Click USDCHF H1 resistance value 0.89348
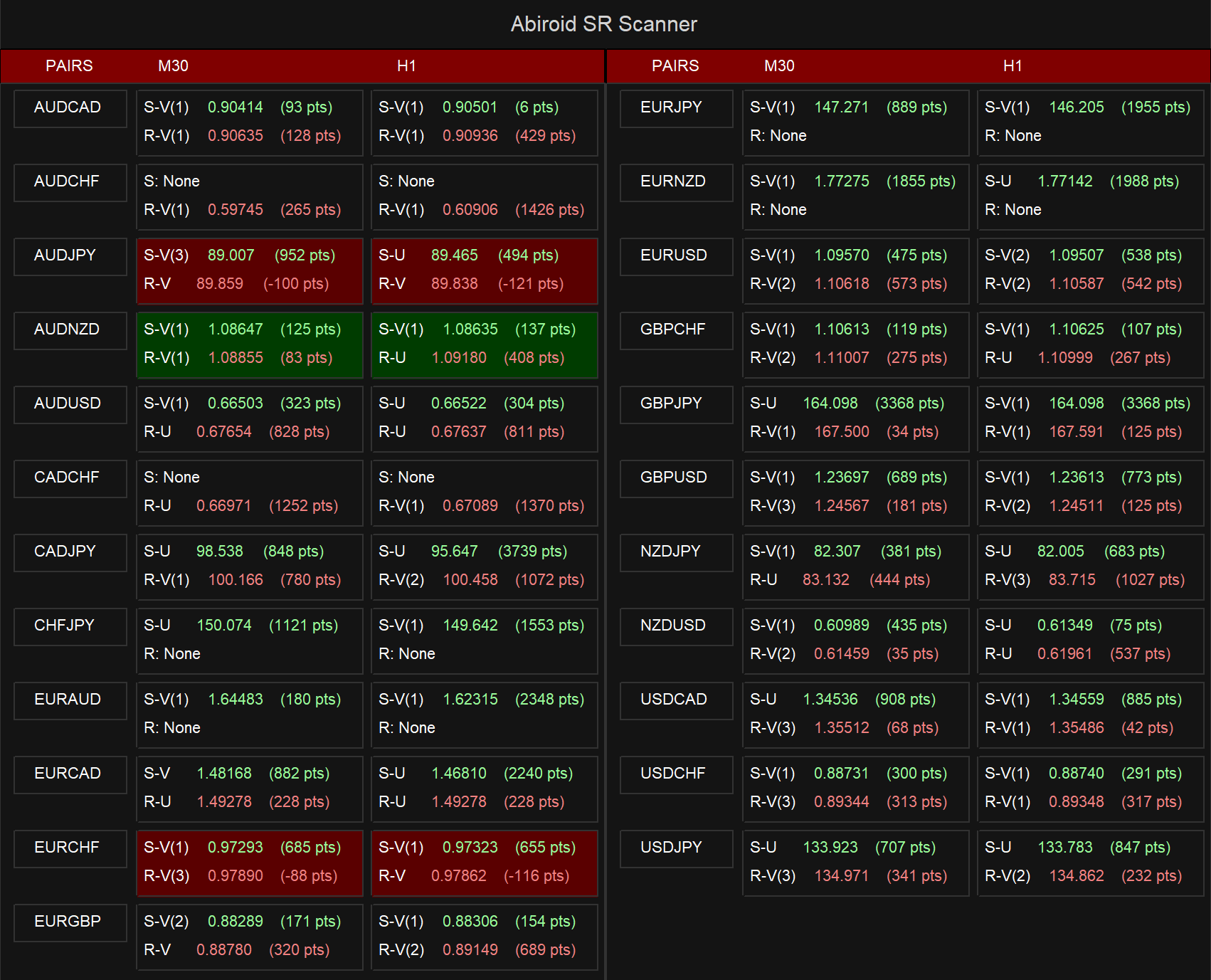 (x=1077, y=802)
